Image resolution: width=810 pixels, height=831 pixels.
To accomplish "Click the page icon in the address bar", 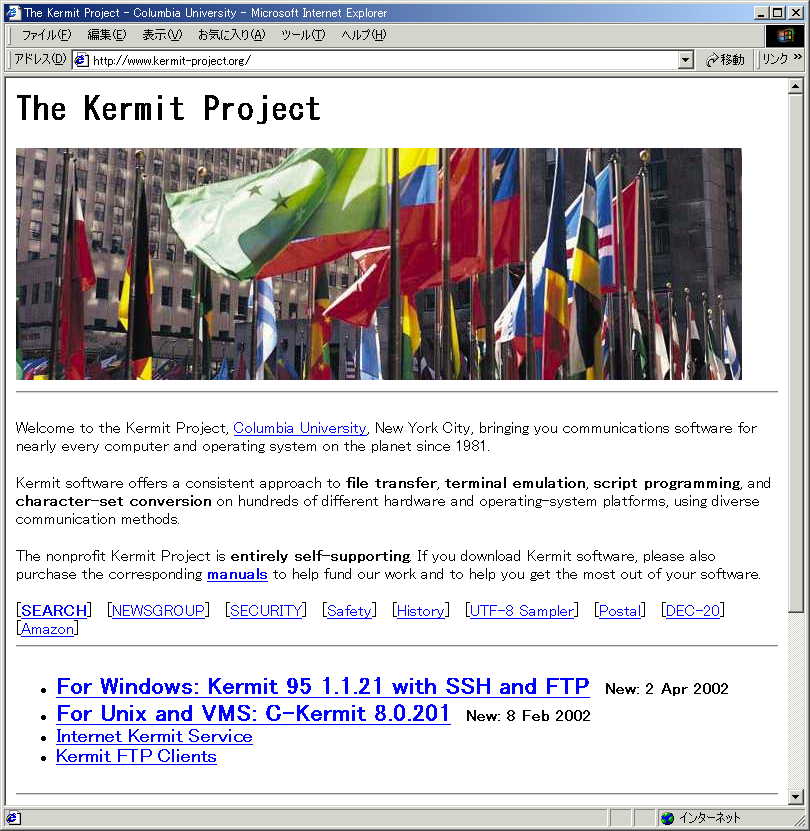I will pyautogui.click(x=81, y=60).
